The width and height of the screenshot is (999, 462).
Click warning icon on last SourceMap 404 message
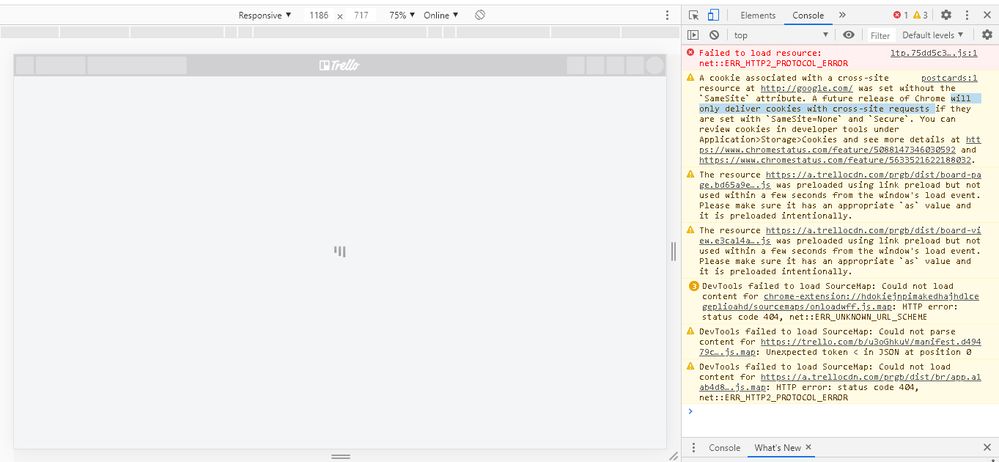(x=691, y=366)
